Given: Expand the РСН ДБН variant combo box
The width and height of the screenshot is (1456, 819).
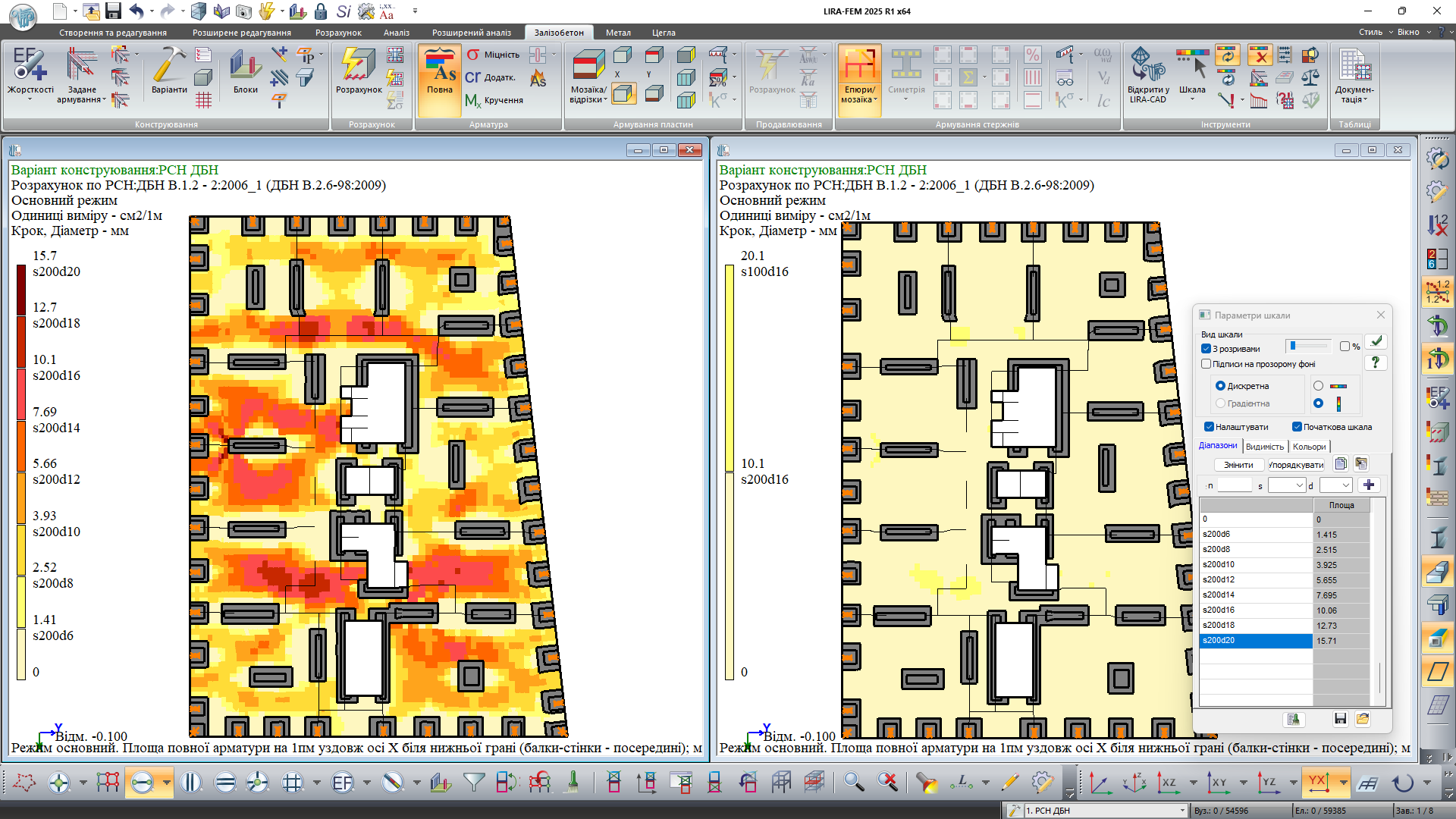Looking at the screenshot, I should coord(1182,811).
